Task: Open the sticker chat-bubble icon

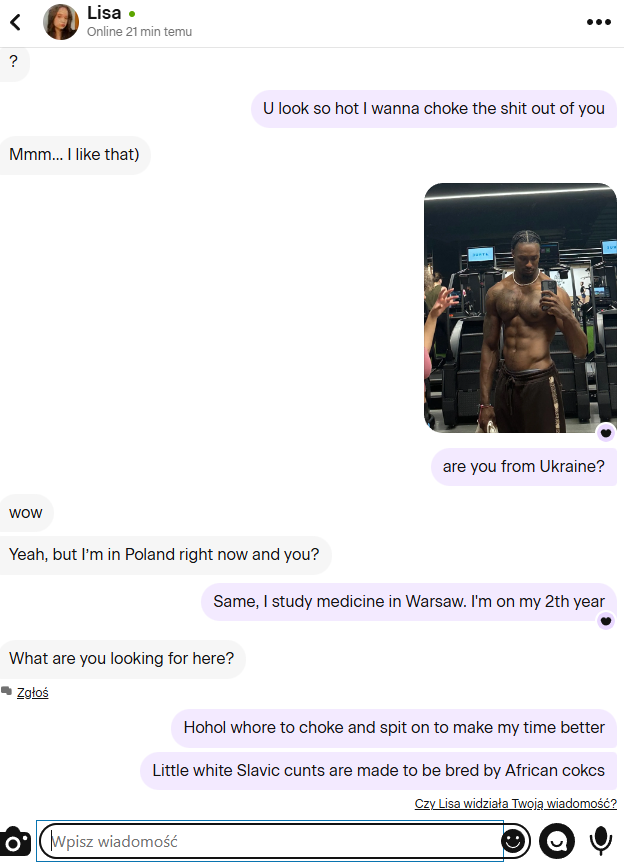Action: [x=556, y=841]
